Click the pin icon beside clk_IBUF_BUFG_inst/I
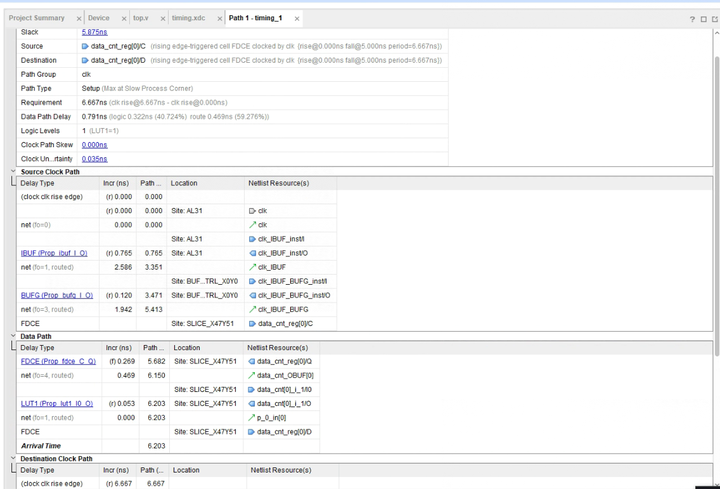Screen dimensions: 720x489 [x=252, y=281]
